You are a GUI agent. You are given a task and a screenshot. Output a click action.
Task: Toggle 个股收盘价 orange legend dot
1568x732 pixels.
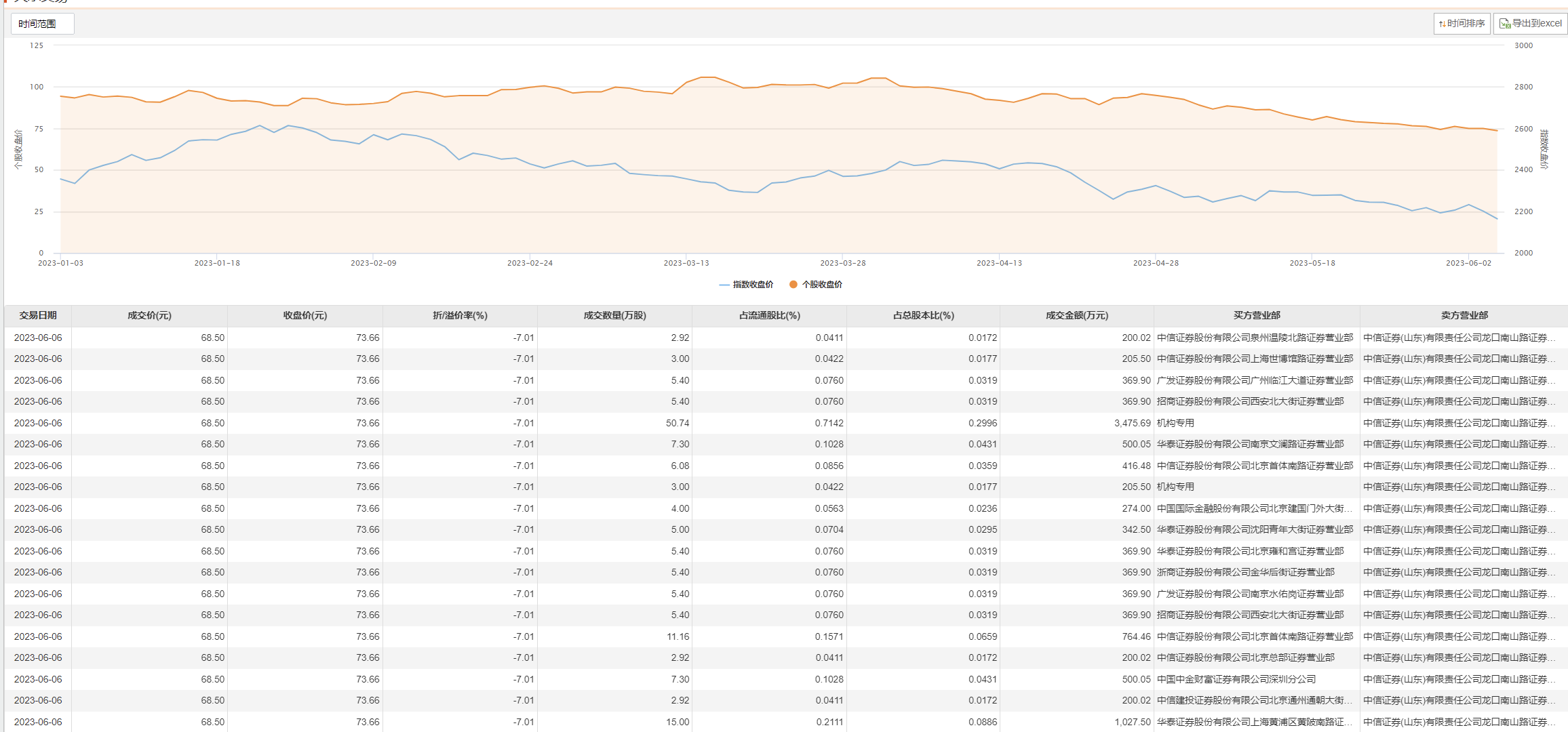point(793,285)
